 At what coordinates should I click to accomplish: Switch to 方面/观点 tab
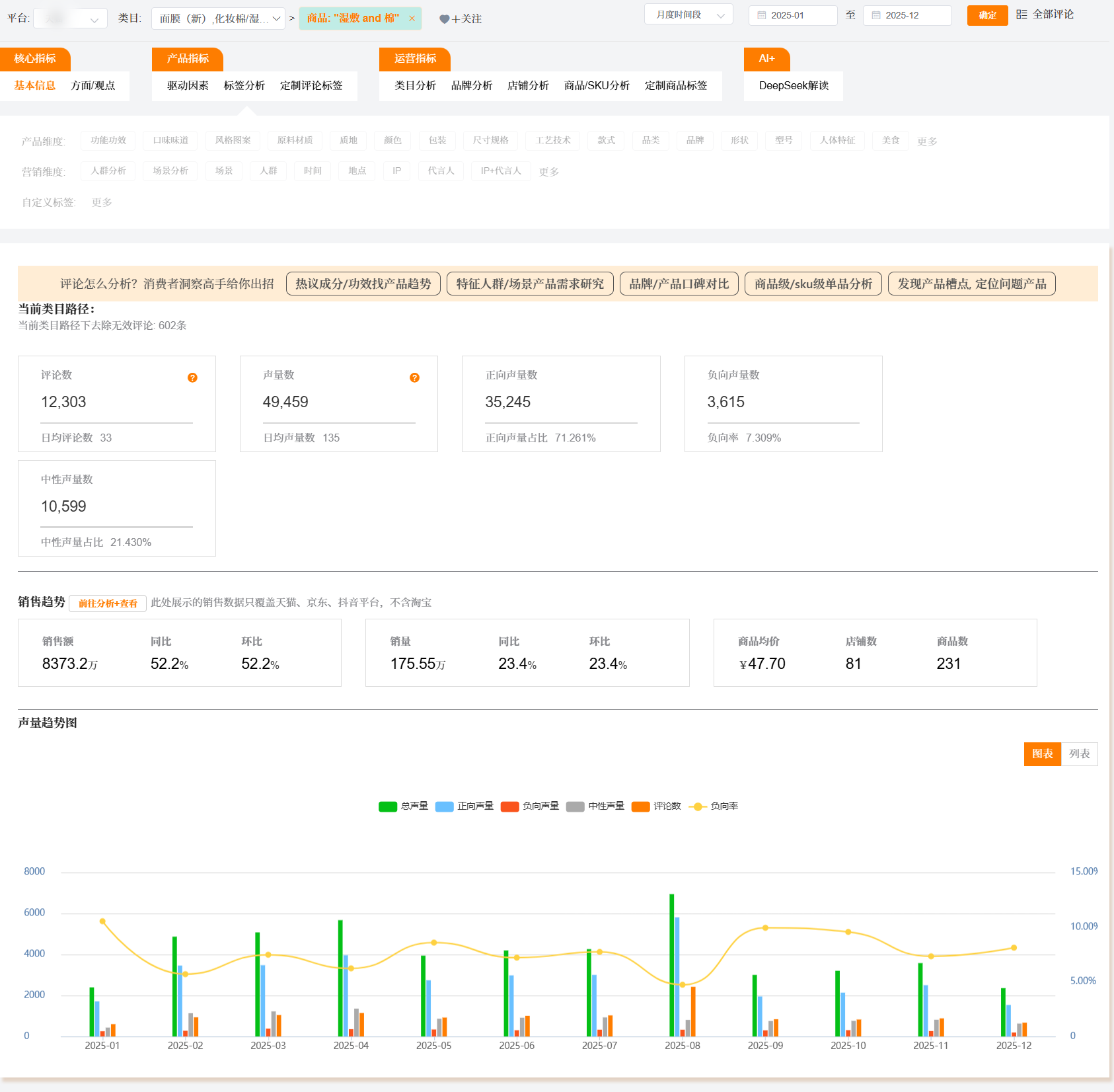coord(93,85)
